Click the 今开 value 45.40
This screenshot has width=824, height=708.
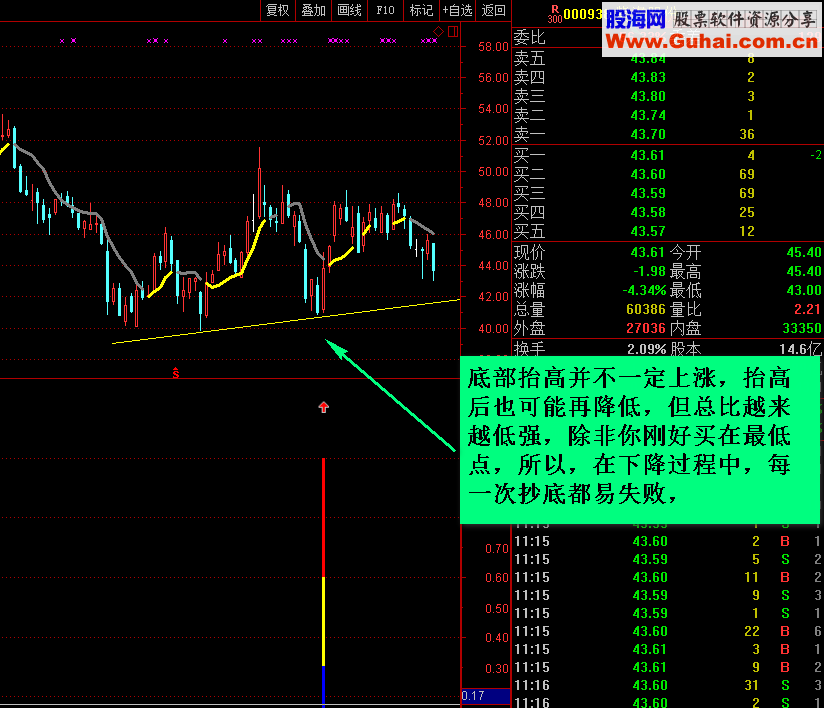(x=804, y=252)
